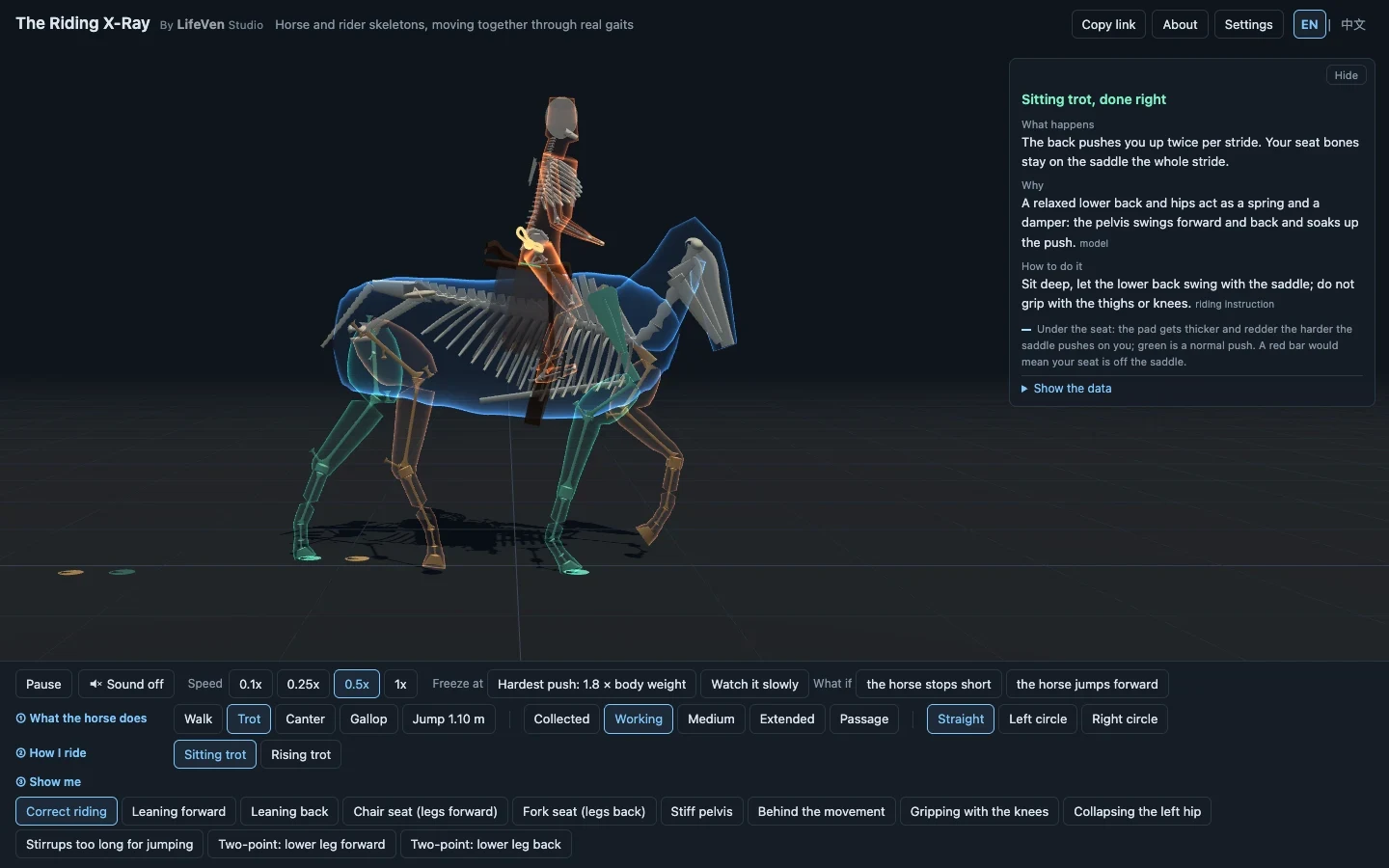Select the Gallop gait
Image resolution: width=1389 pixels, height=868 pixels.
point(368,719)
